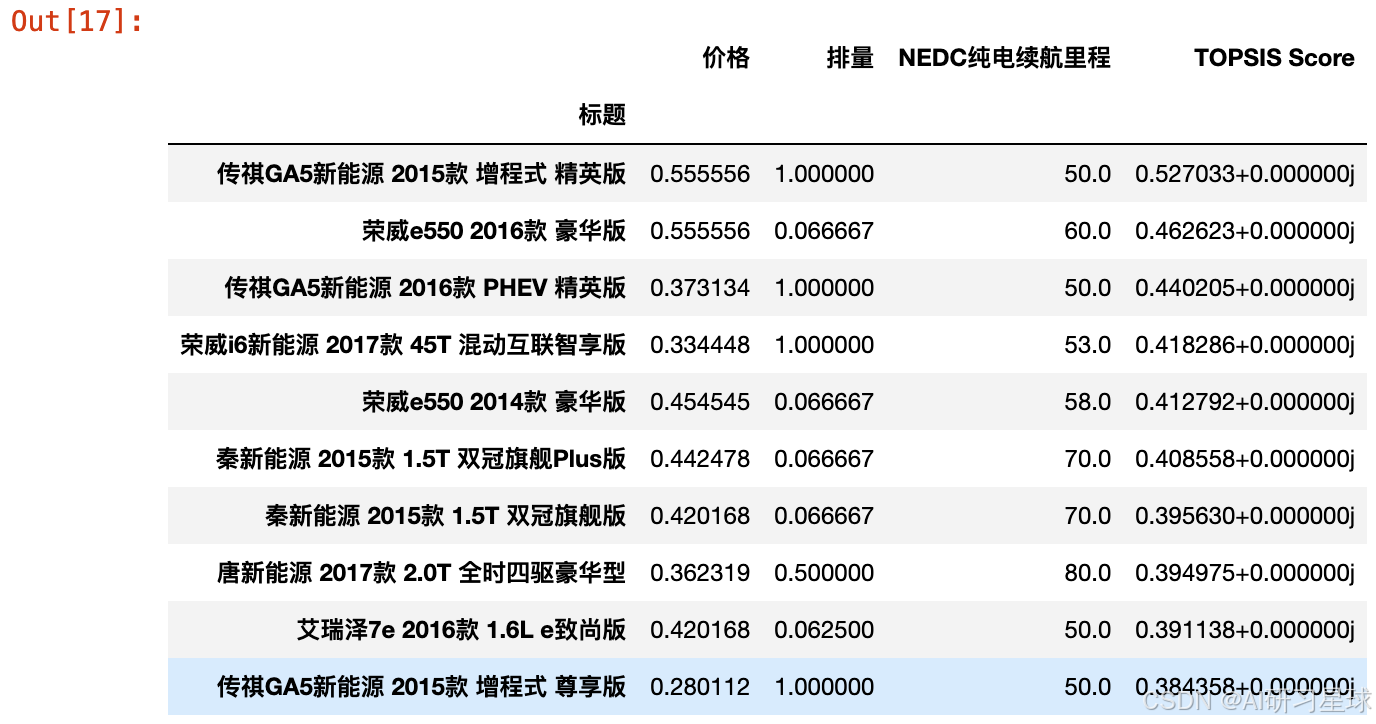Click price value 0.373134

click(700, 288)
